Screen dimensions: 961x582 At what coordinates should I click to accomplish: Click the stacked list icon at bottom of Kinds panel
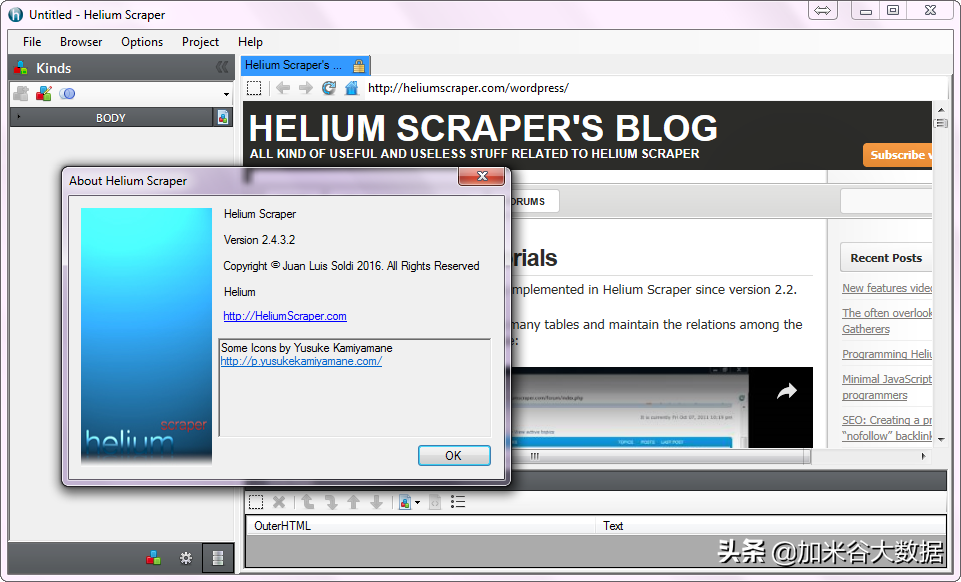click(x=218, y=557)
